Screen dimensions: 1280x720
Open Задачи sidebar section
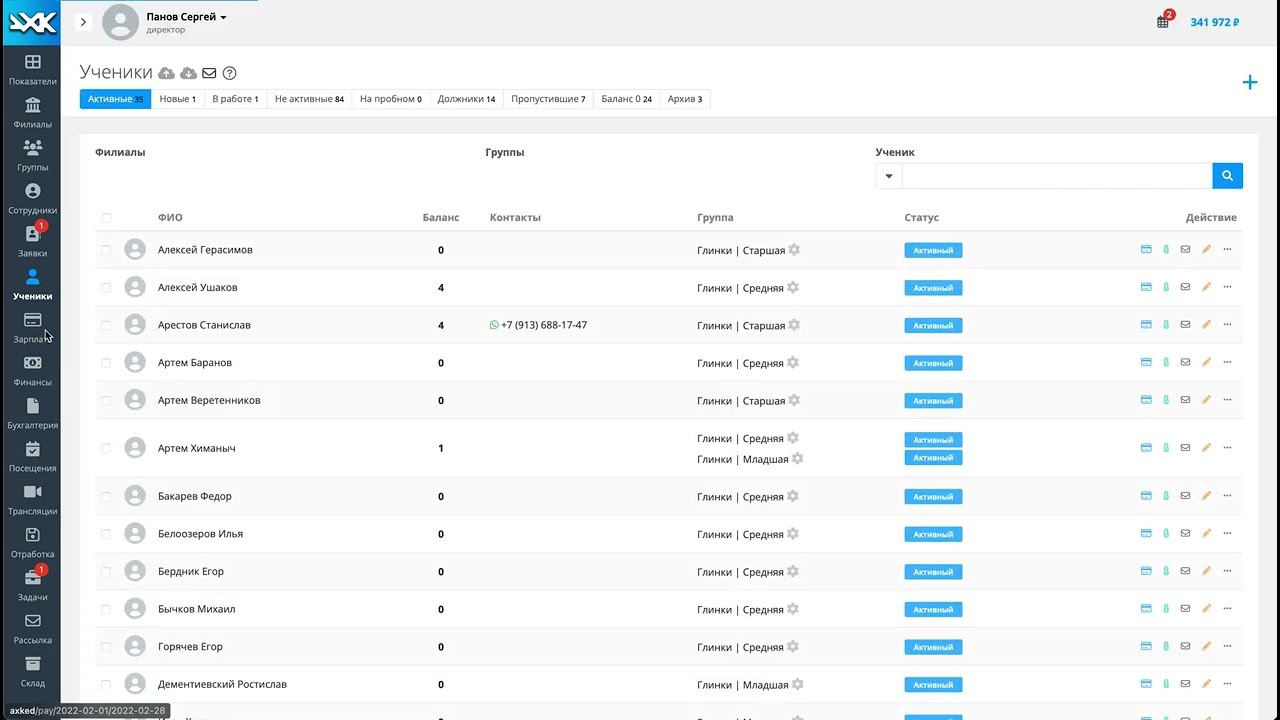pyautogui.click(x=32, y=586)
